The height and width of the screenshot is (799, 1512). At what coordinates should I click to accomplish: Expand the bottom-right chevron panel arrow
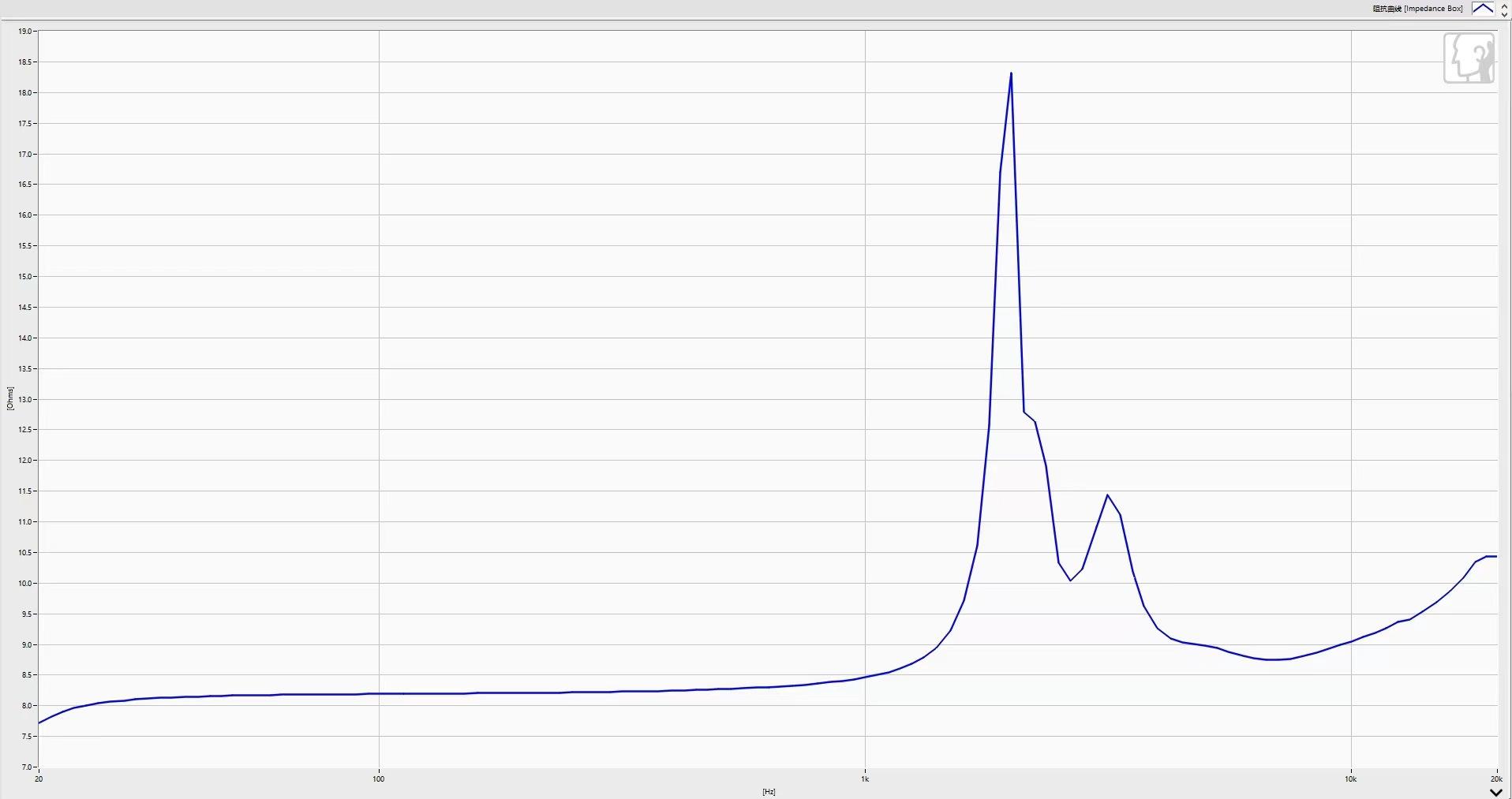pos(1495,792)
